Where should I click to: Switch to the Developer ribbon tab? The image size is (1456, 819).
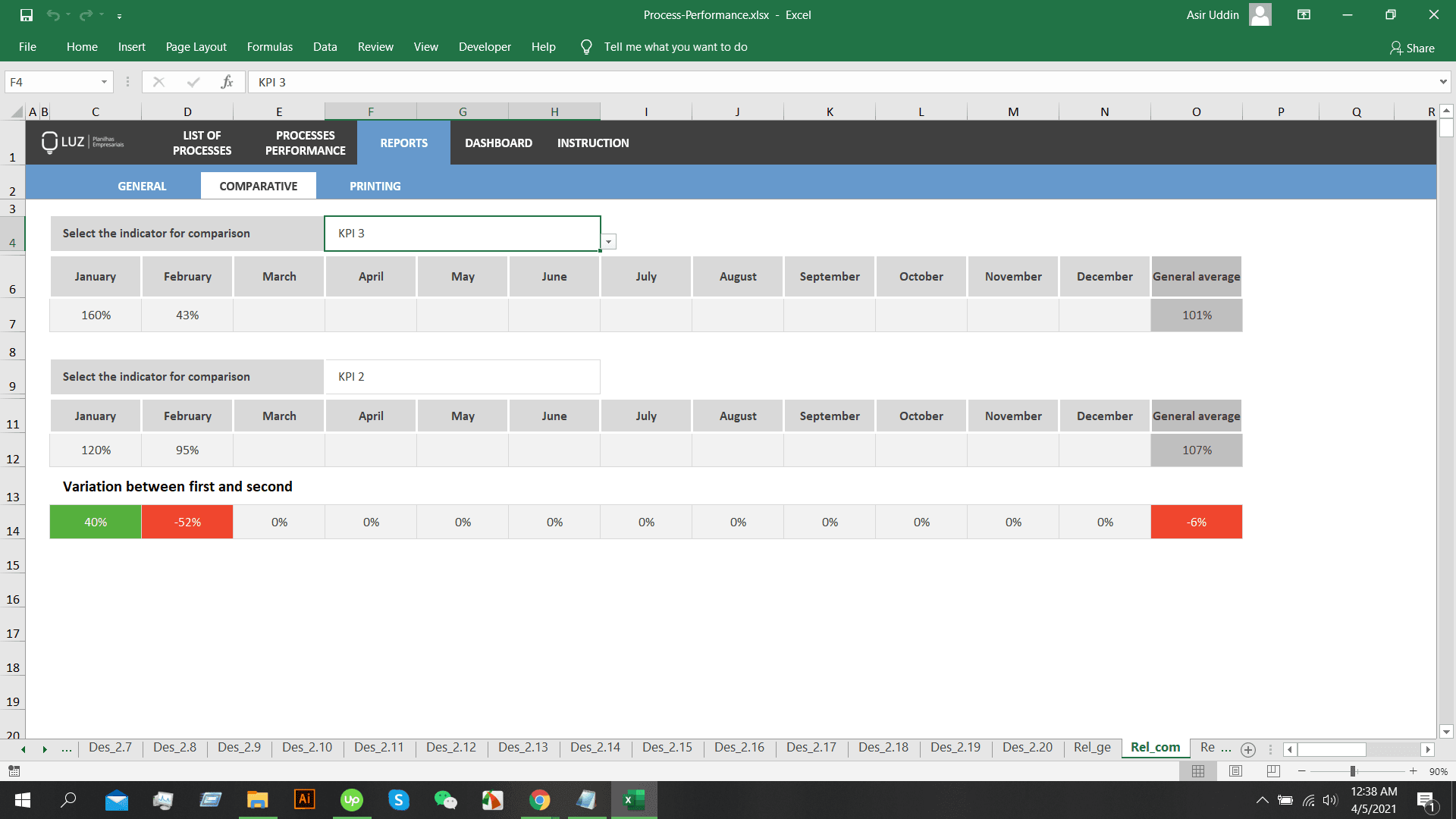pos(485,46)
